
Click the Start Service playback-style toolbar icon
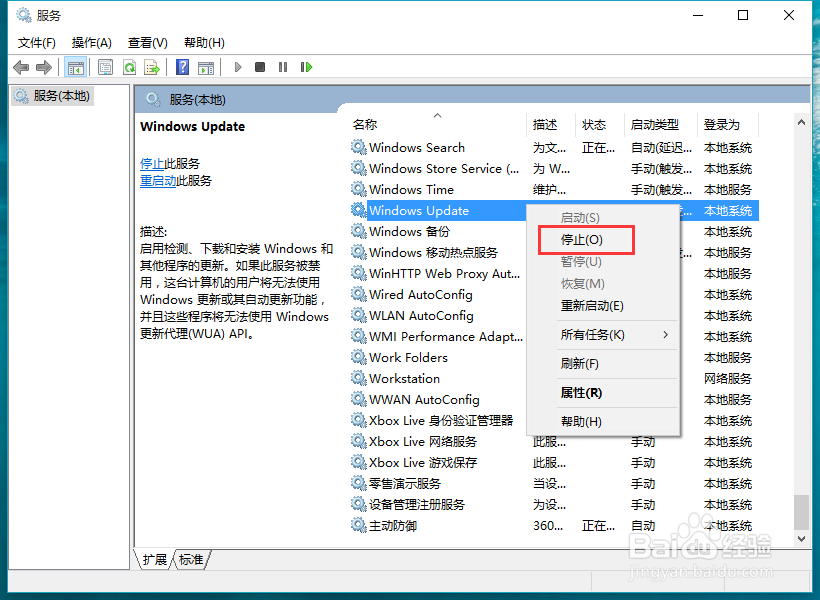[236, 66]
